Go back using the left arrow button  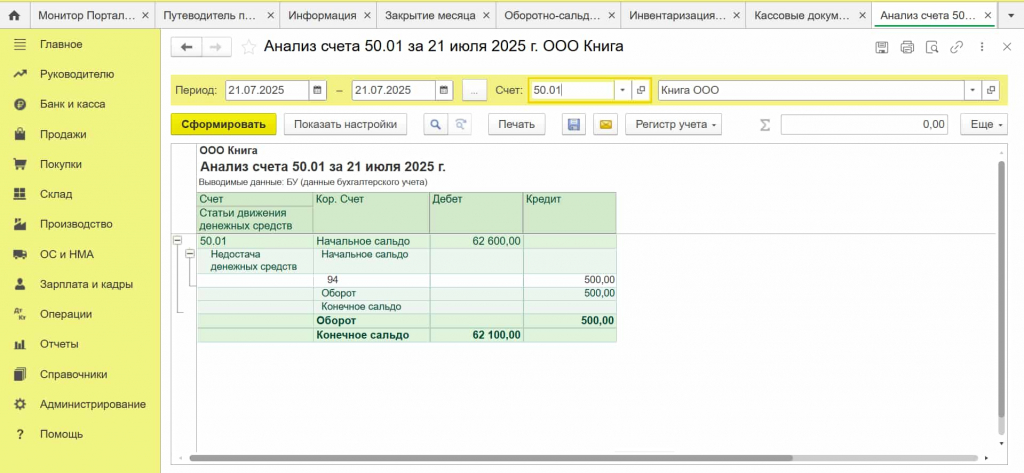pyautogui.click(x=187, y=47)
